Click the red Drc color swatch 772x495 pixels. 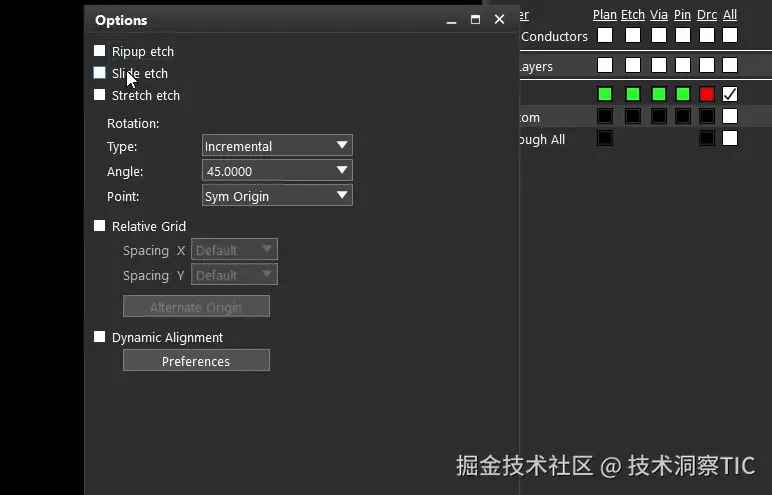(x=707, y=94)
